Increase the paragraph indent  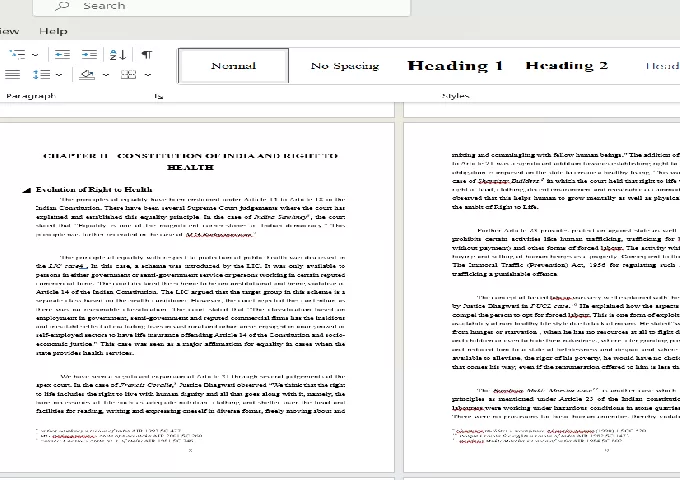click(89, 54)
